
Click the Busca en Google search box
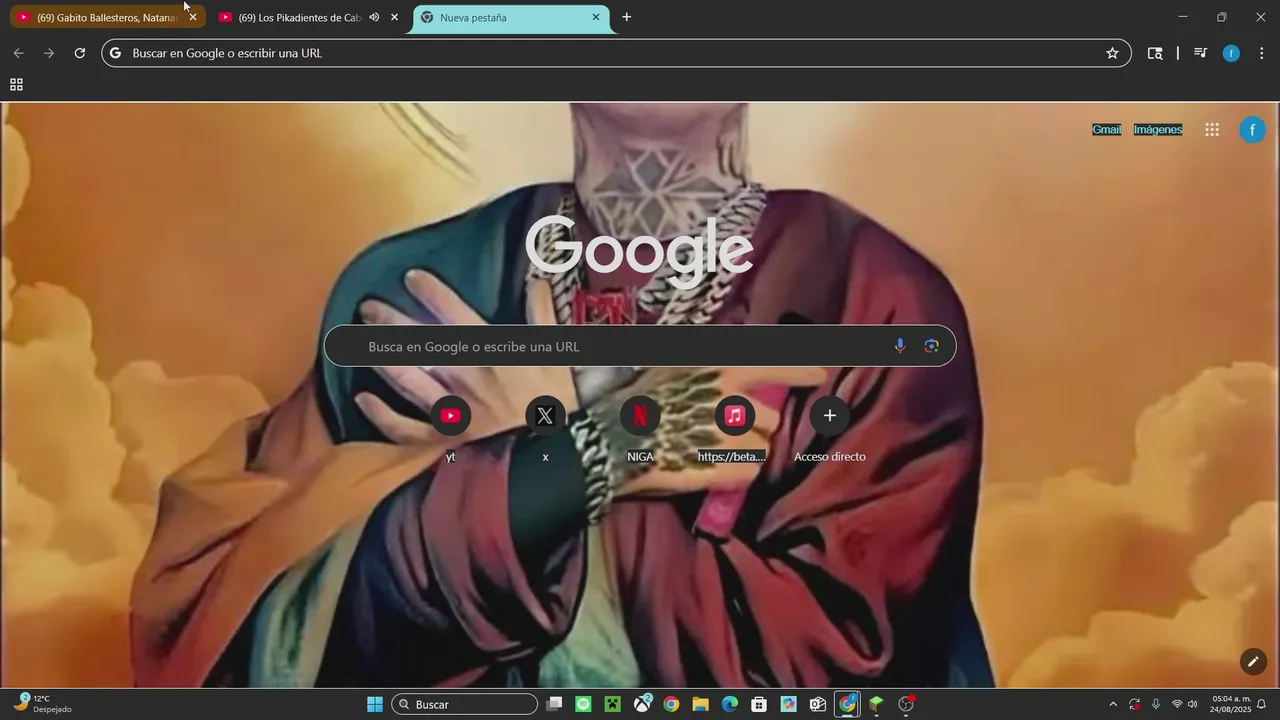(640, 346)
